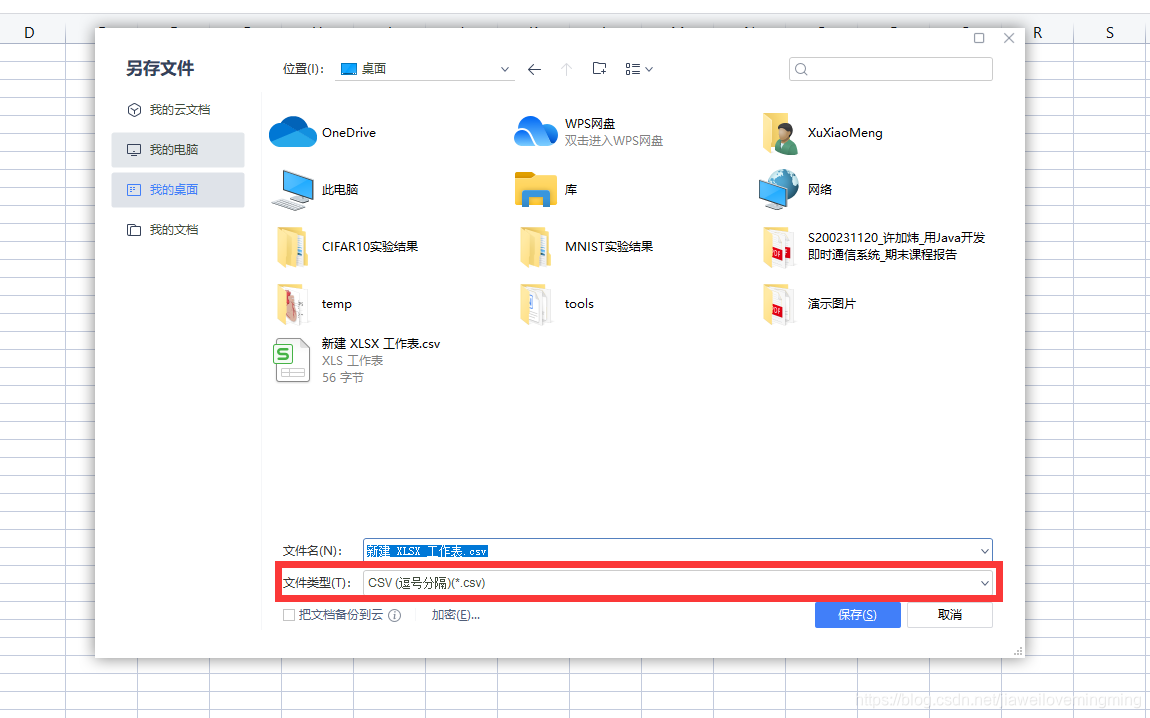Click the OneDrive label text
The height and width of the screenshot is (718, 1150).
click(x=349, y=133)
